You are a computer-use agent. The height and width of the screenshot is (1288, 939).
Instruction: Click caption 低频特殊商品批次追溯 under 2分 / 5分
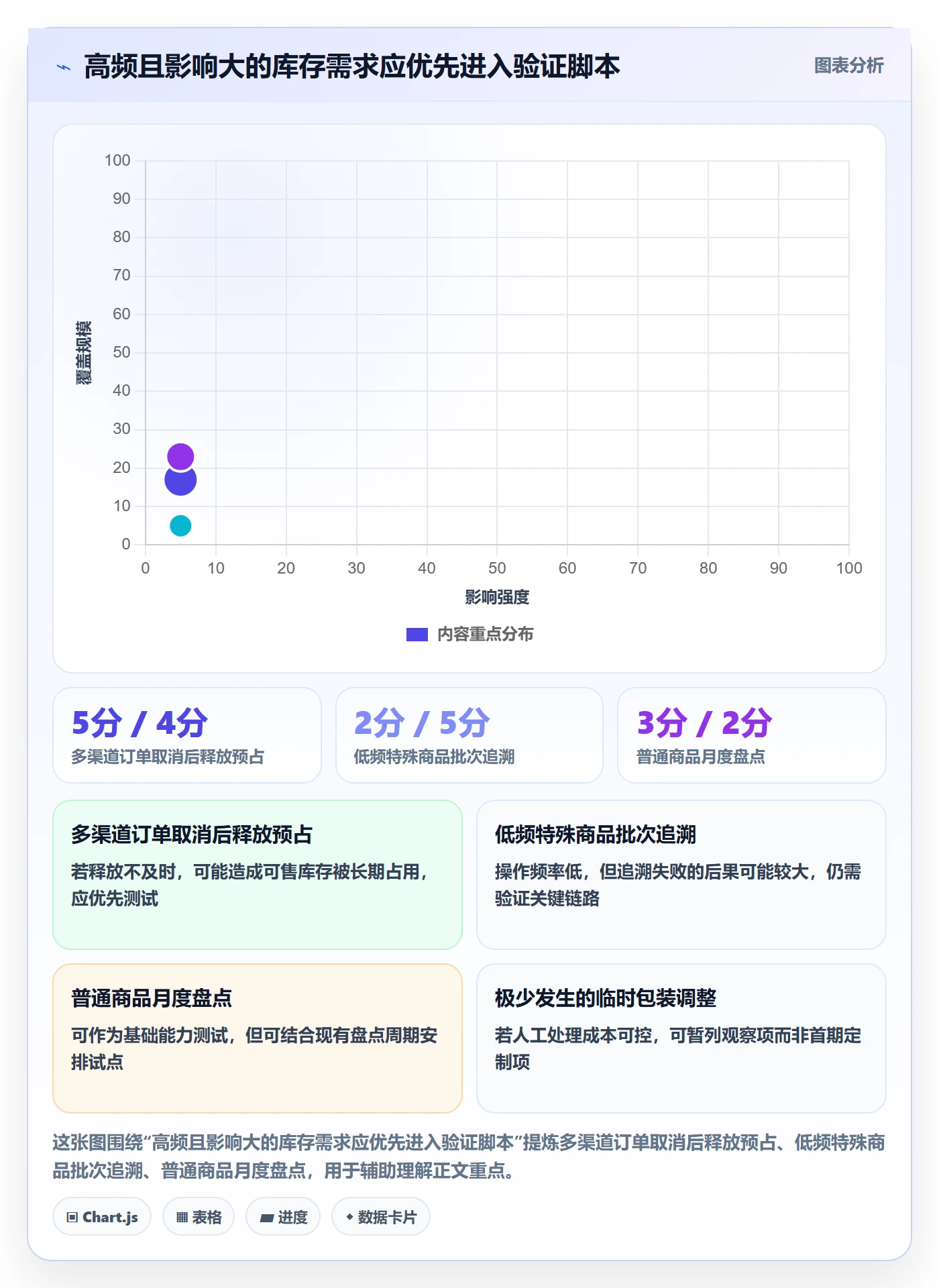pyautogui.click(x=434, y=757)
